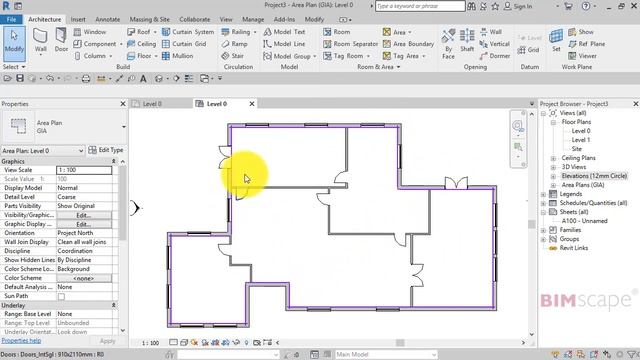640x360 pixels.
Task: Open the Area Plan: Level 0 dropdown
Action: tap(80, 151)
